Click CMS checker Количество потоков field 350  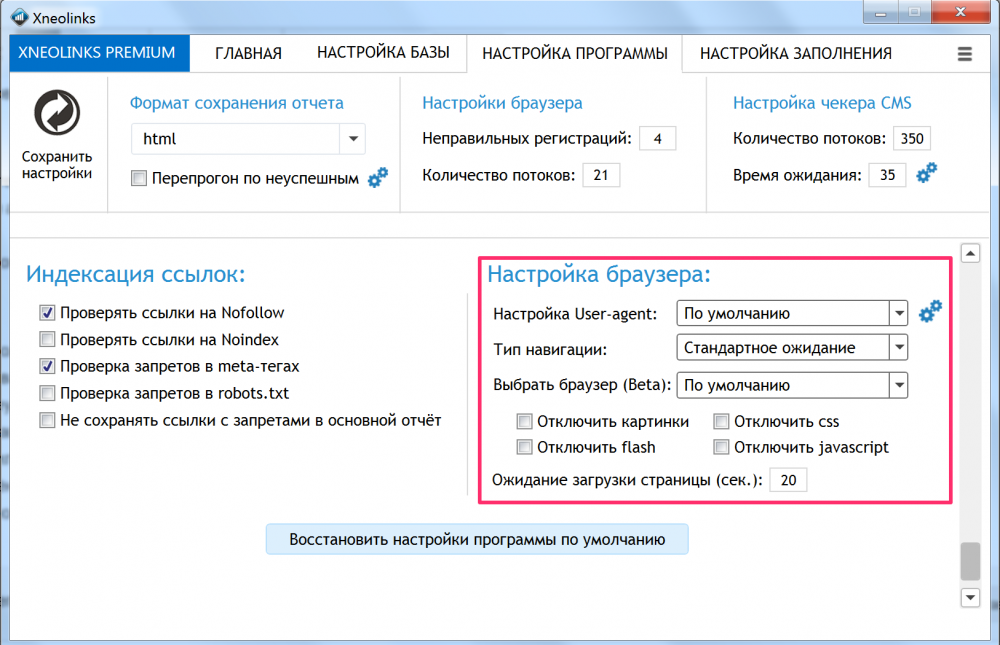912,138
